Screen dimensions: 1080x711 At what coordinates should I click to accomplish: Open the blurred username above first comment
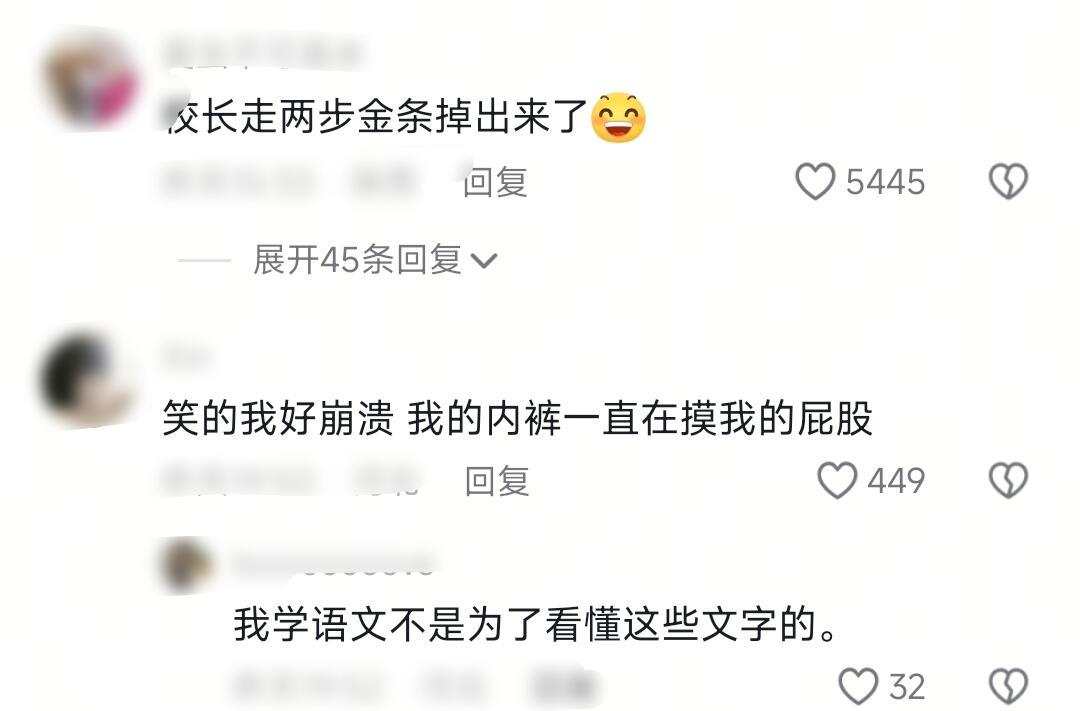263,53
